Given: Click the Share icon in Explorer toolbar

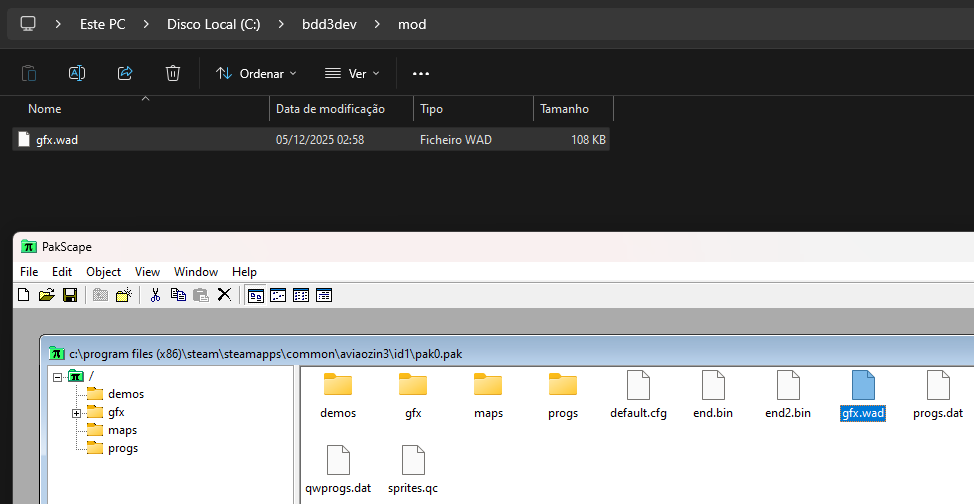Looking at the screenshot, I should pyautogui.click(x=125, y=73).
